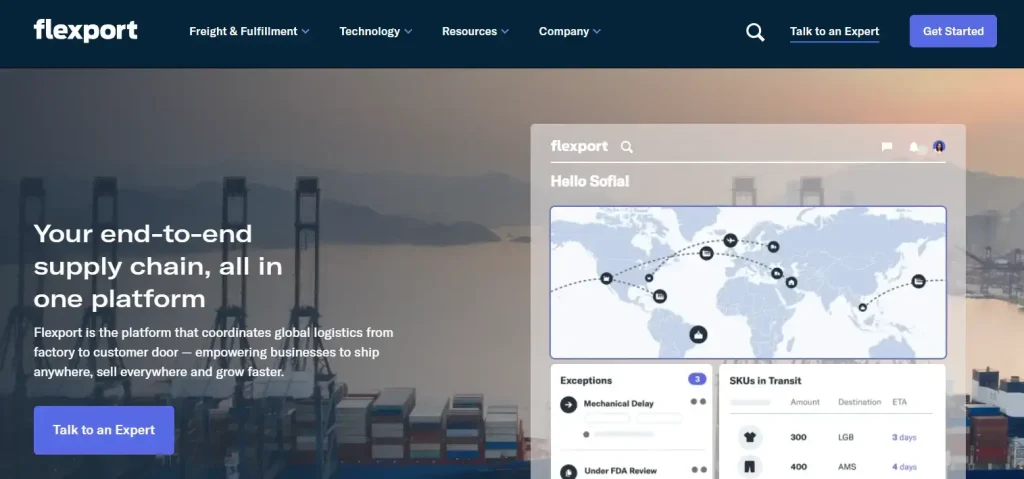Screen dimensions: 1024x479
Task: Click the search icon inside the dashboard preview
Action: click(x=626, y=147)
